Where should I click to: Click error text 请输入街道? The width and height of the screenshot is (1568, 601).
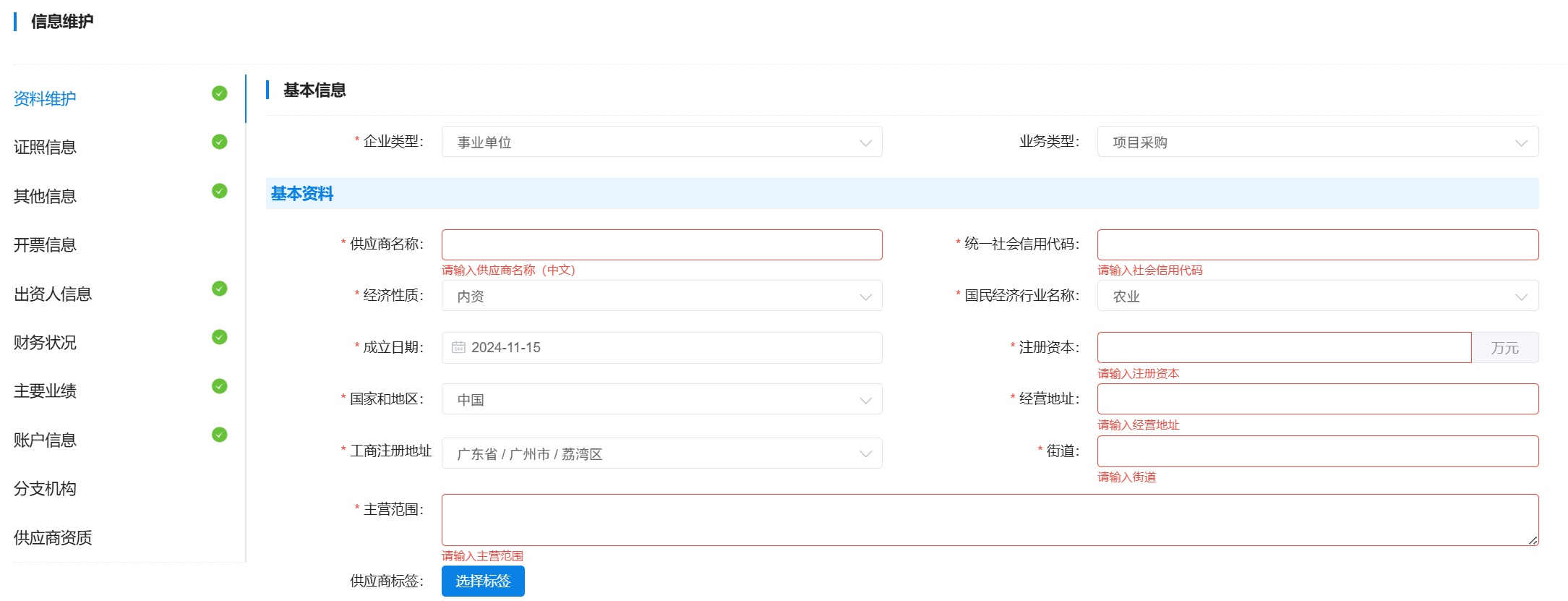pyautogui.click(x=1127, y=477)
